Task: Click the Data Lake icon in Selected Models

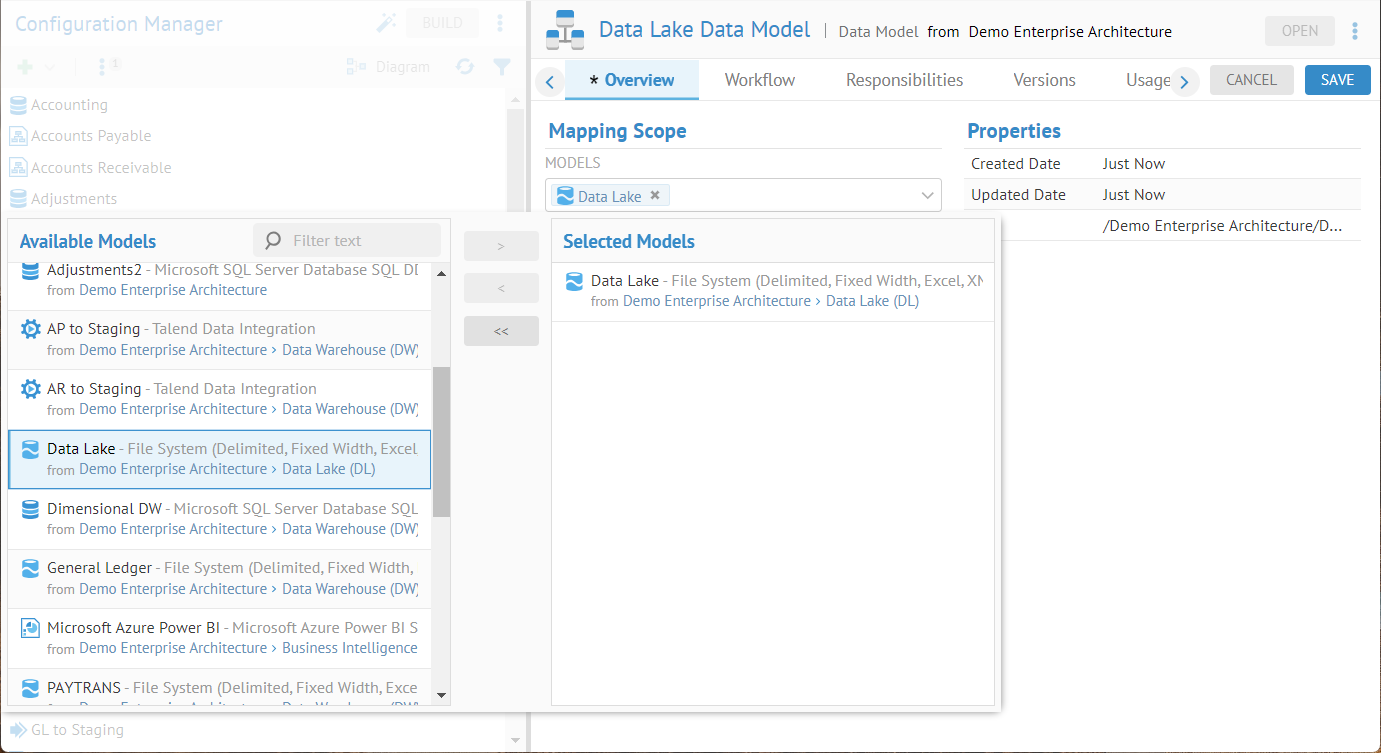Action: pos(574,281)
